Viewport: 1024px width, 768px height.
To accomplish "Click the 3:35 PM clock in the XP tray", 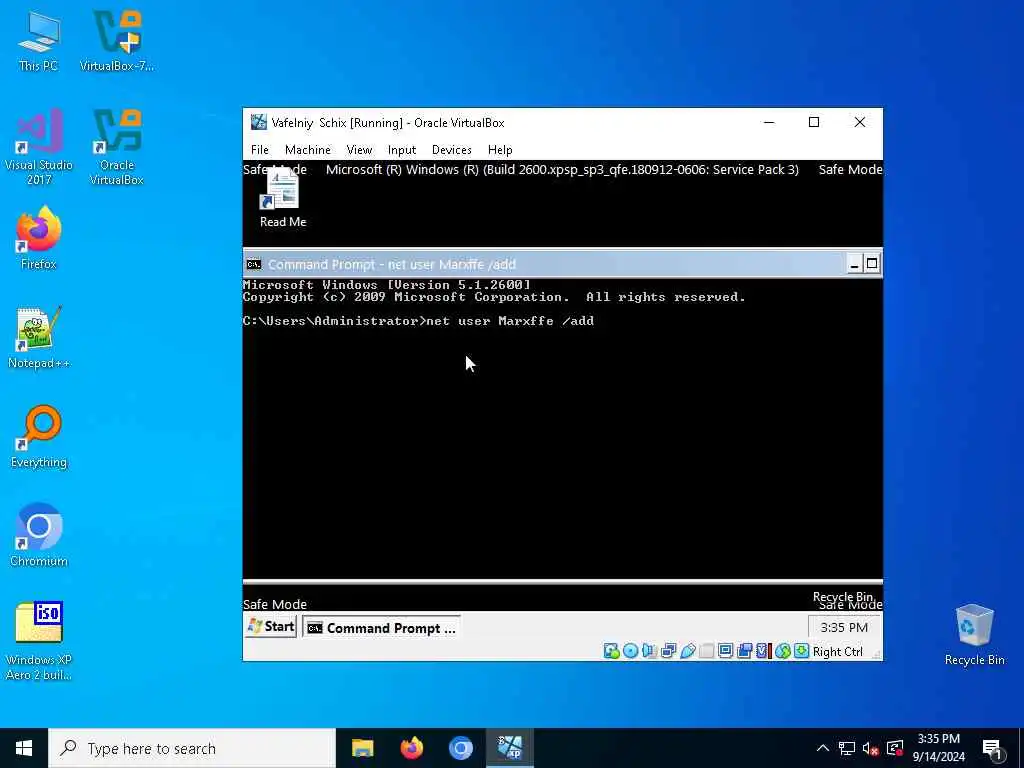I will tap(844, 628).
